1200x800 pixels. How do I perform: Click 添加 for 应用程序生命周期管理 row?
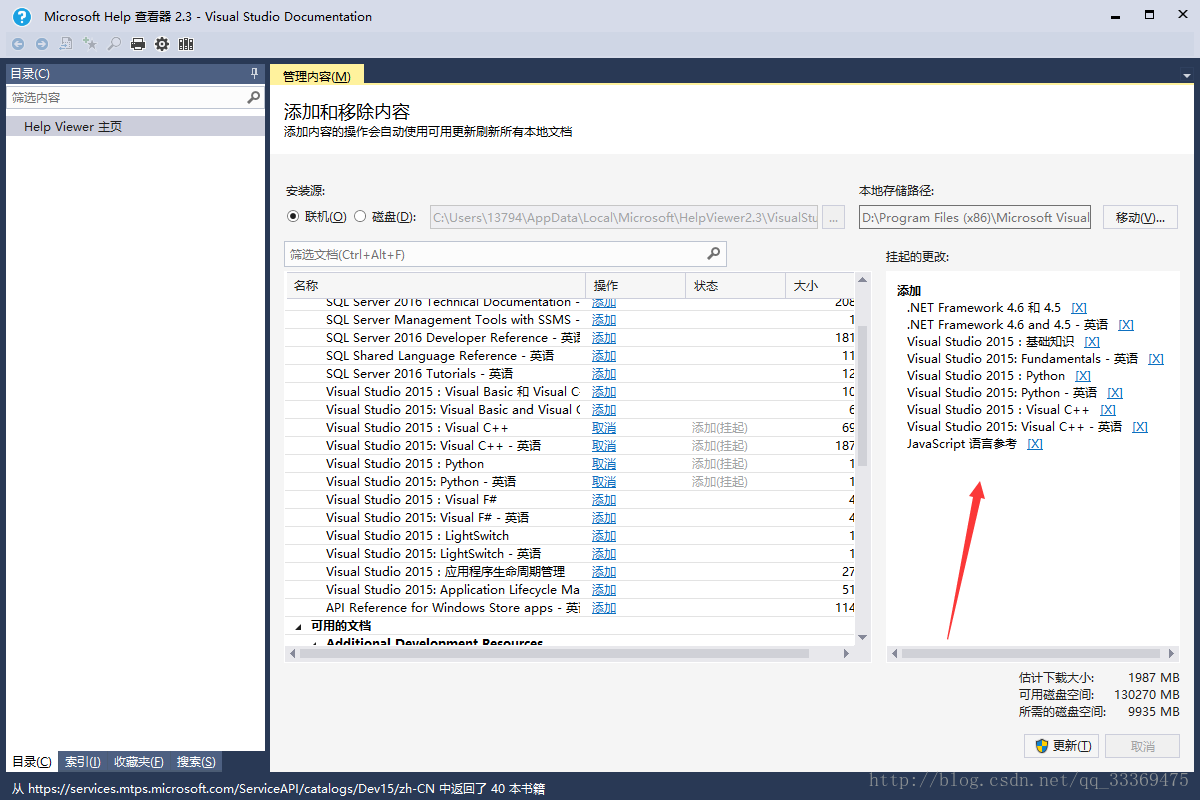[604, 572]
